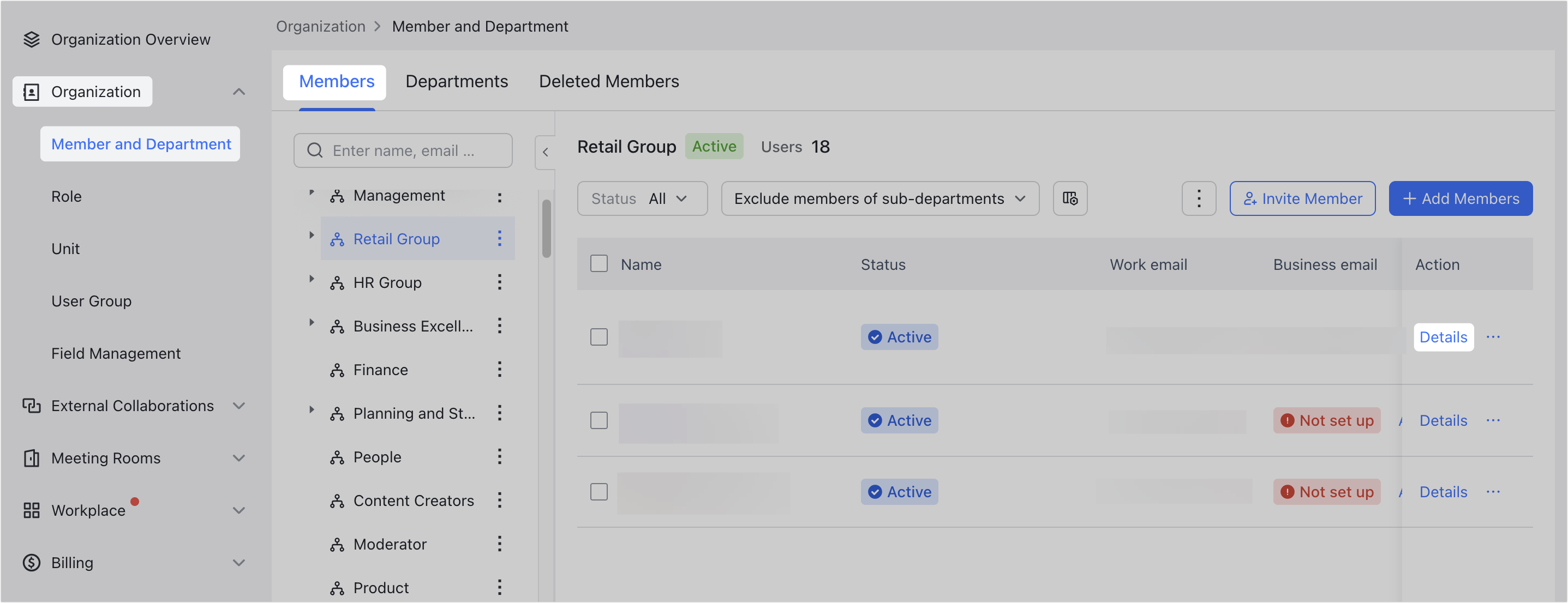Open the Exclude members of sub-departments dropdown

tap(880, 198)
